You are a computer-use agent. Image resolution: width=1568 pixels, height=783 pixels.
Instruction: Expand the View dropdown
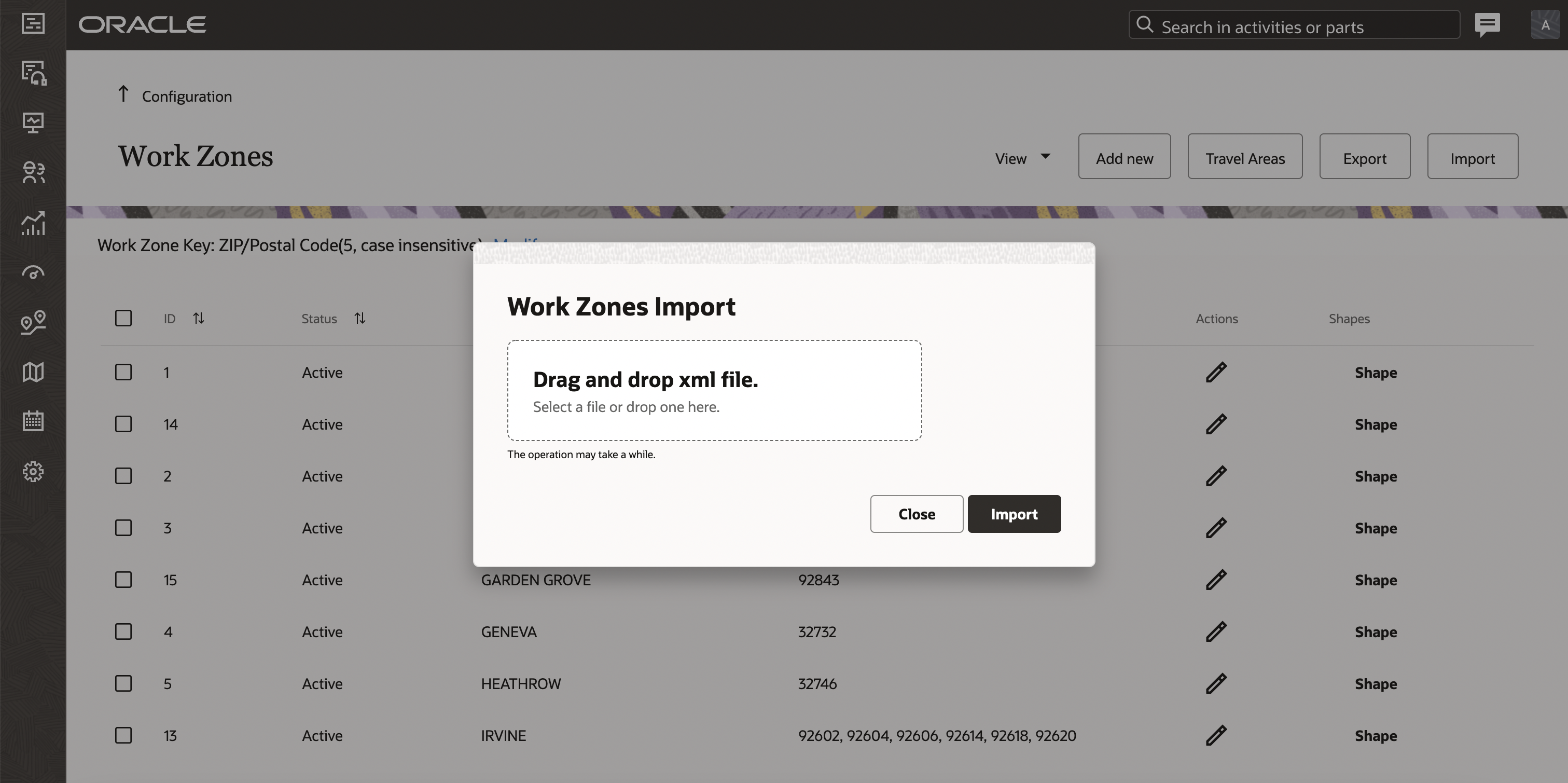(1023, 158)
